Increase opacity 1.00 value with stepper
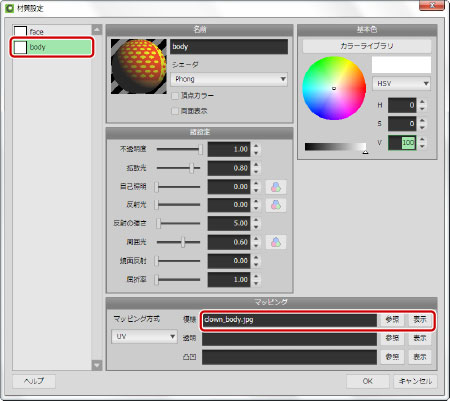Viewport: 450px width, 401px height. tap(256, 146)
